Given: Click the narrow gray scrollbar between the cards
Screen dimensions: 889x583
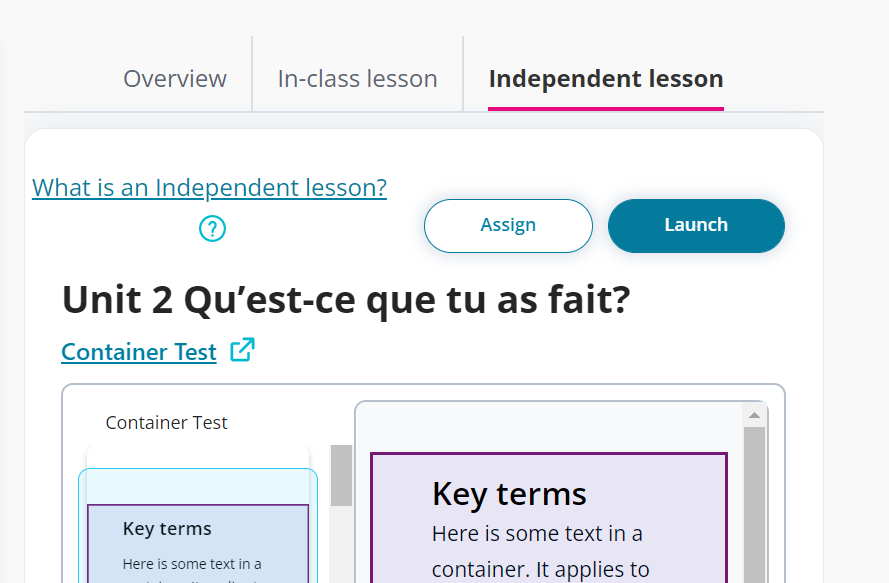Looking at the screenshot, I should pos(341,478).
